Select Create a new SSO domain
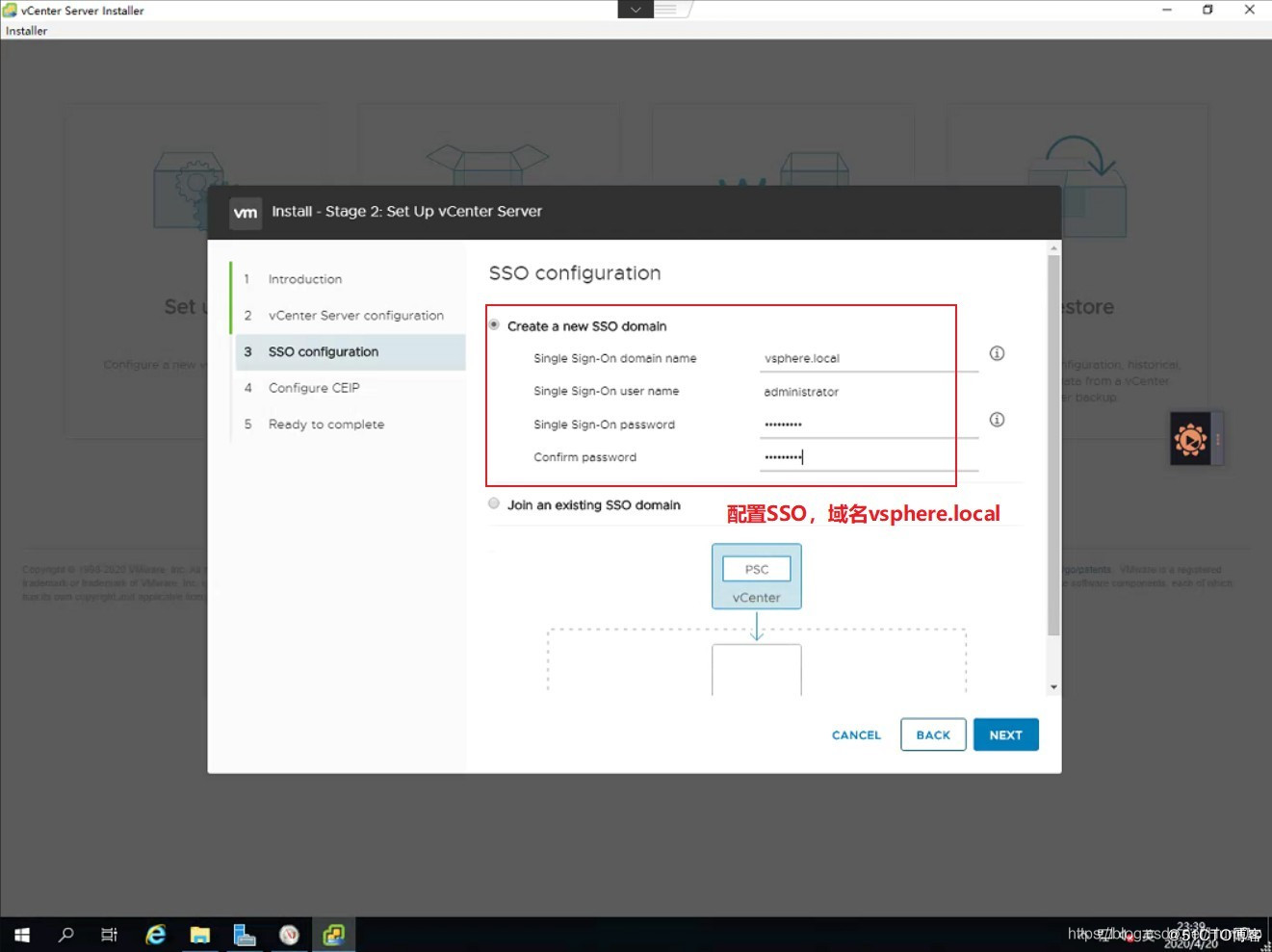1272x952 pixels. [494, 325]
